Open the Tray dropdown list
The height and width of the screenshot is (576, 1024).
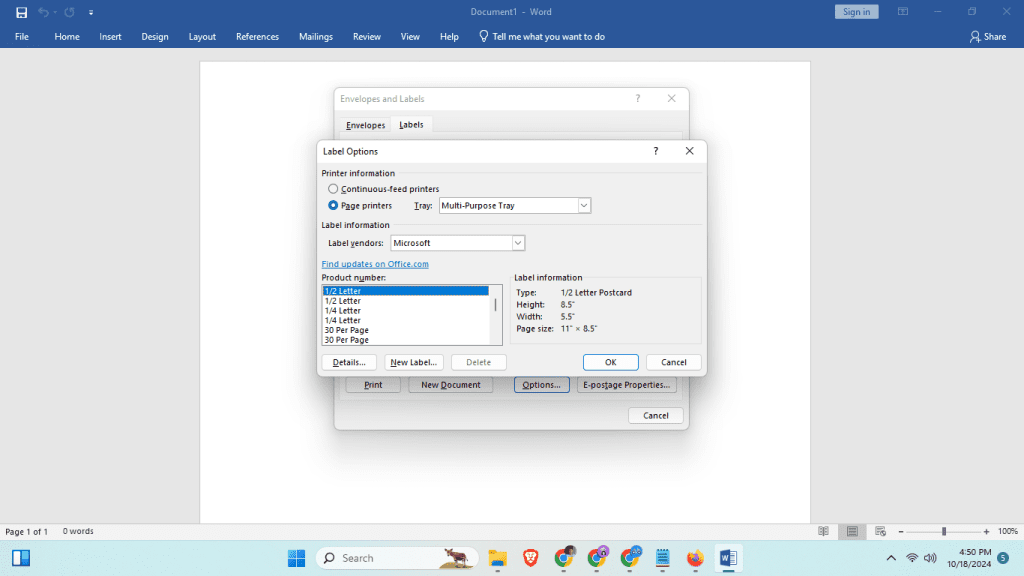(584, 206)
